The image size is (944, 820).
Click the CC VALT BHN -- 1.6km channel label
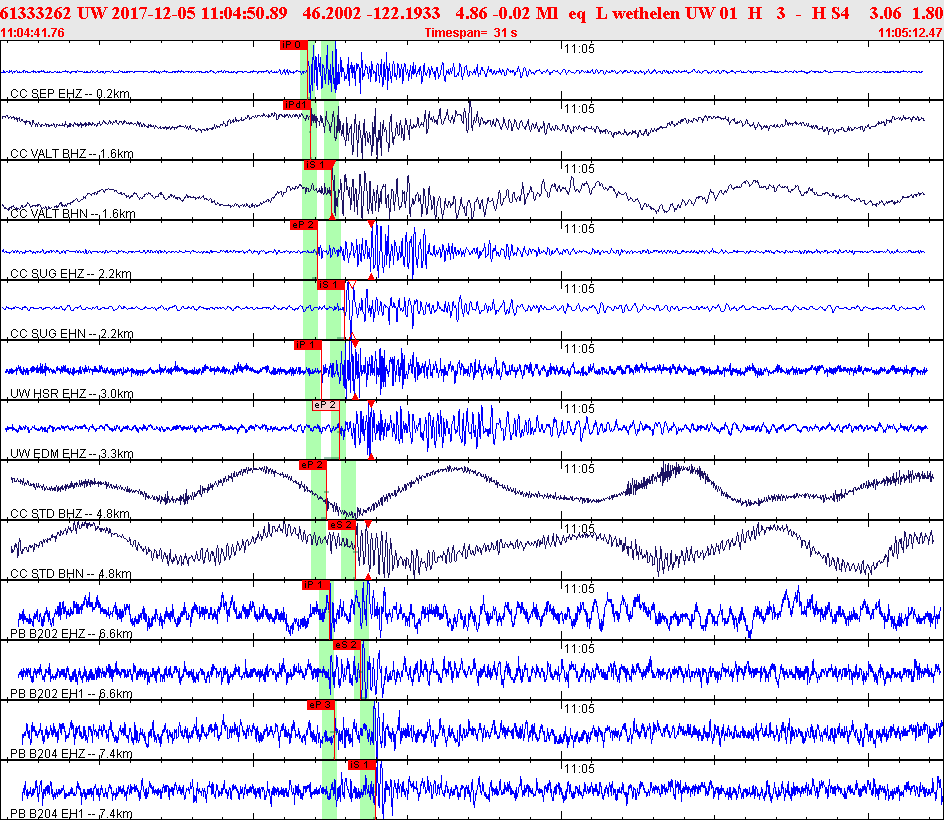coord(73,213)
